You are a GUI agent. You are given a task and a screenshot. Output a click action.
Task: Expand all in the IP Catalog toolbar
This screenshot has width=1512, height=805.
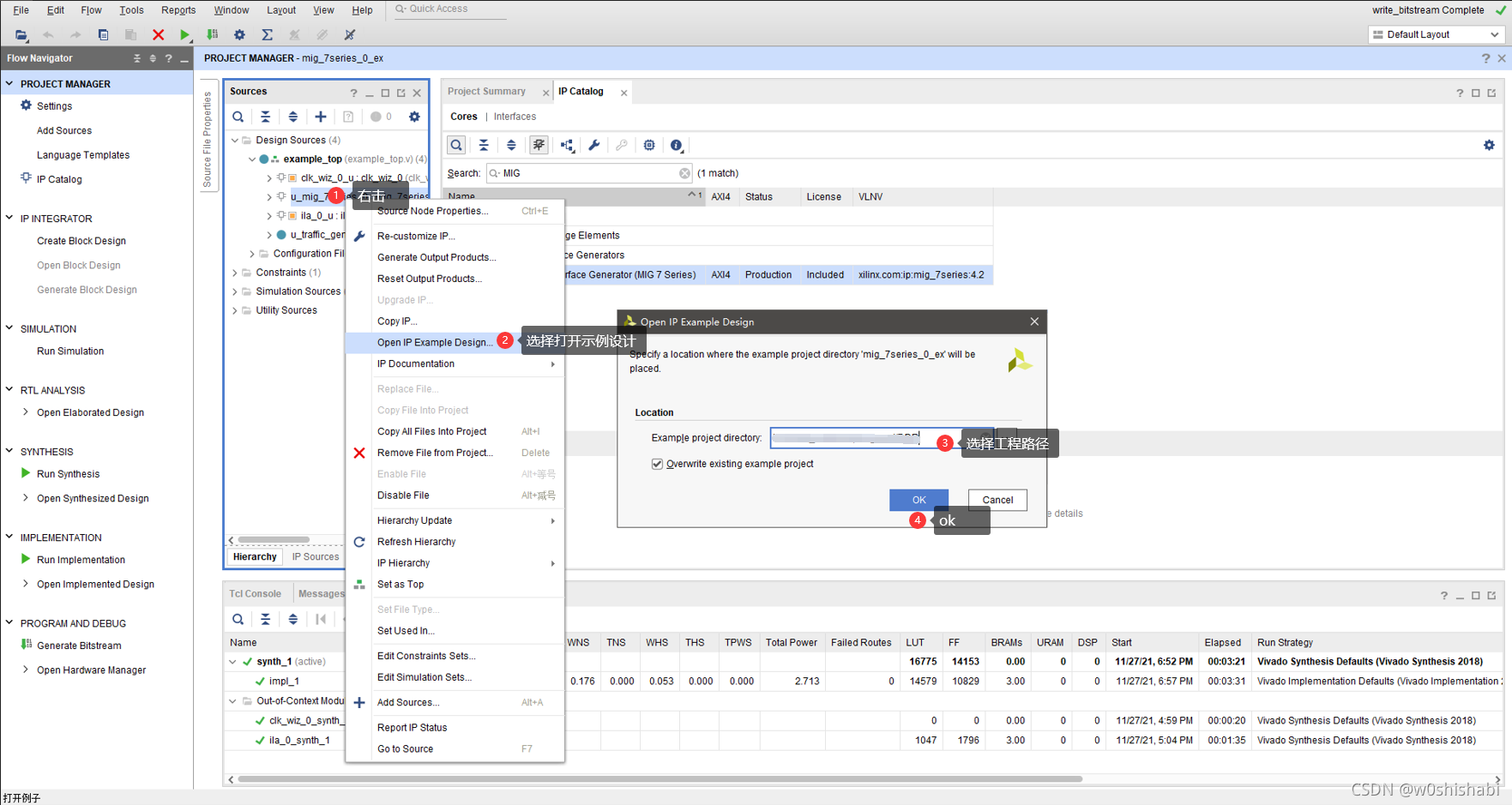click(511, 145)
